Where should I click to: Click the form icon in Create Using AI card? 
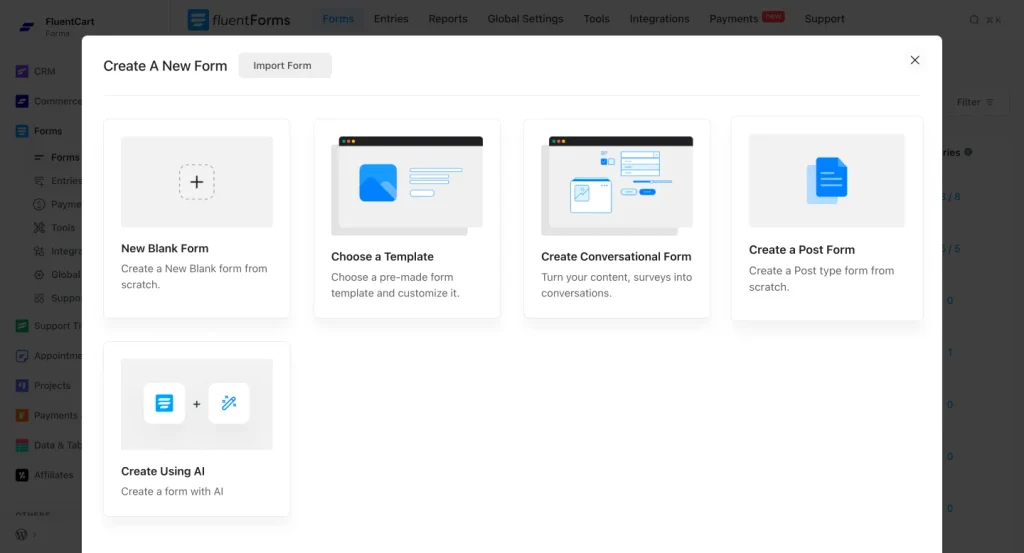(x=165, y=403)
